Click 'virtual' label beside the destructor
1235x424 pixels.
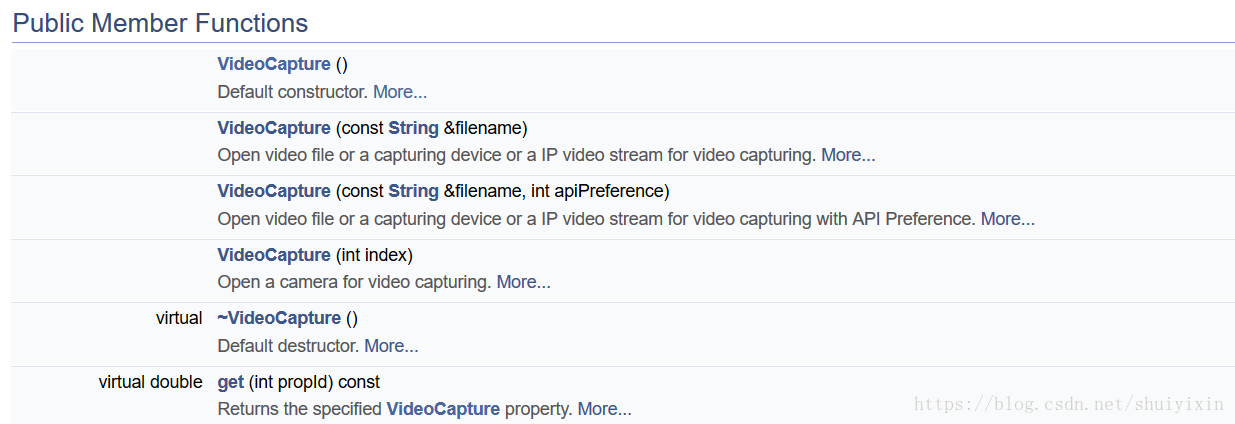(x=178, y=318)
